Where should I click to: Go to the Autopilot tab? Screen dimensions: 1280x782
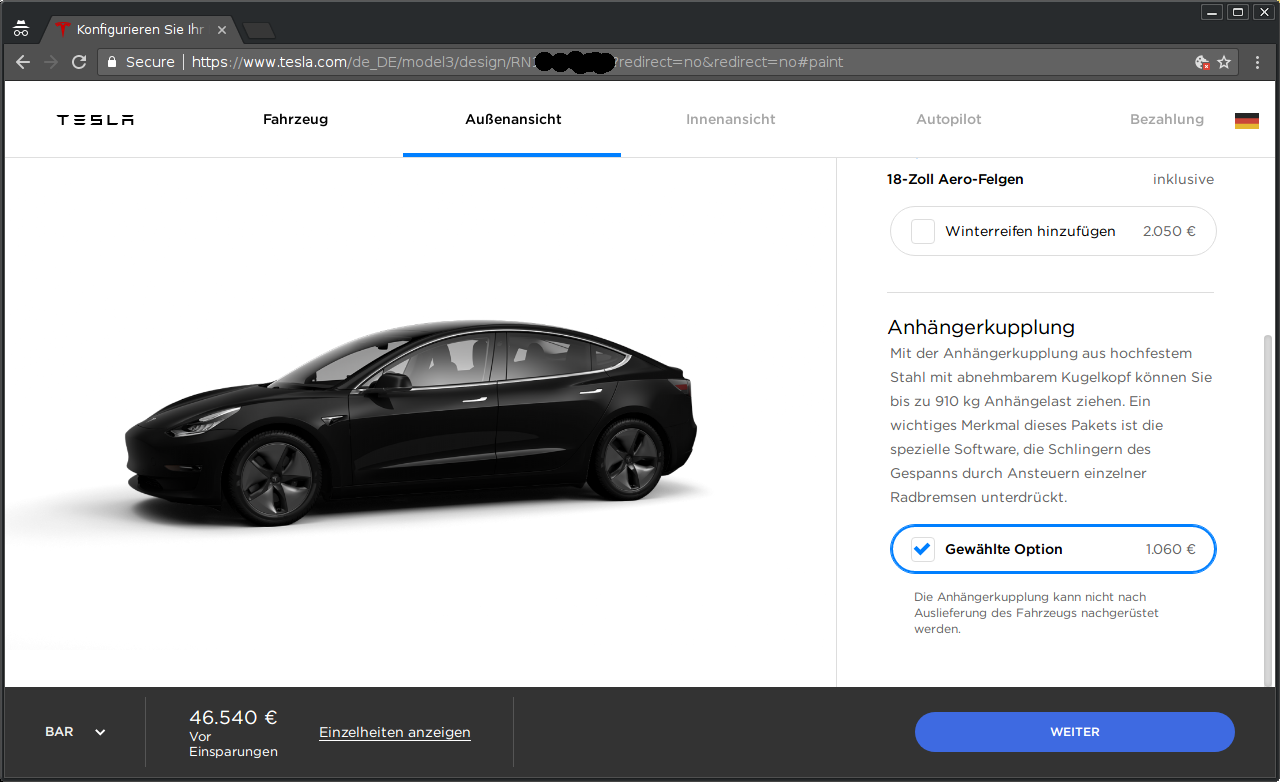(x=948, y=119)
